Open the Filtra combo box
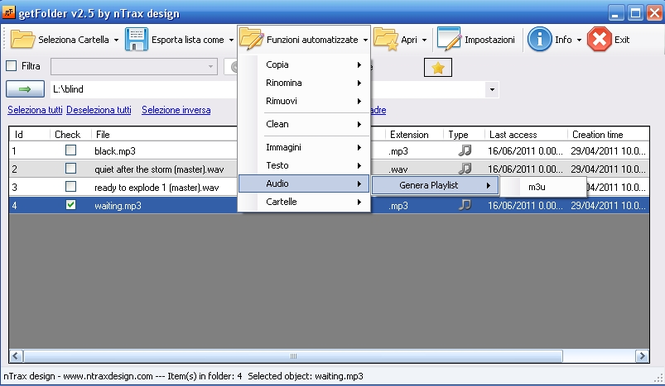665x386 pixels. 134,67
